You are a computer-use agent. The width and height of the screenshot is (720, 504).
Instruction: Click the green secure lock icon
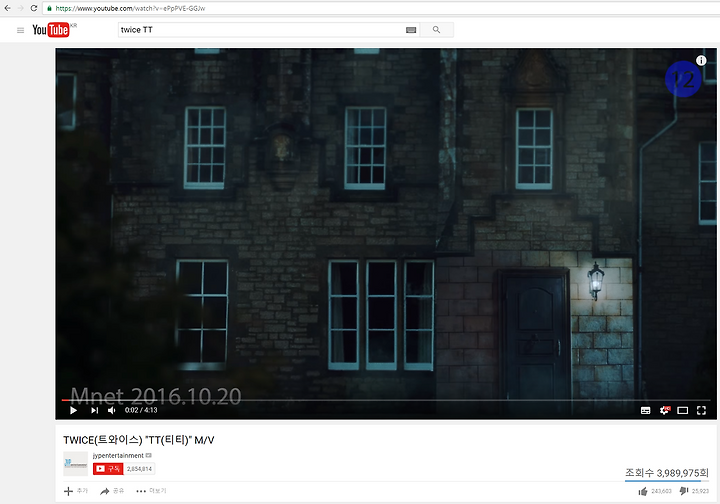click(x=50, y=8)
